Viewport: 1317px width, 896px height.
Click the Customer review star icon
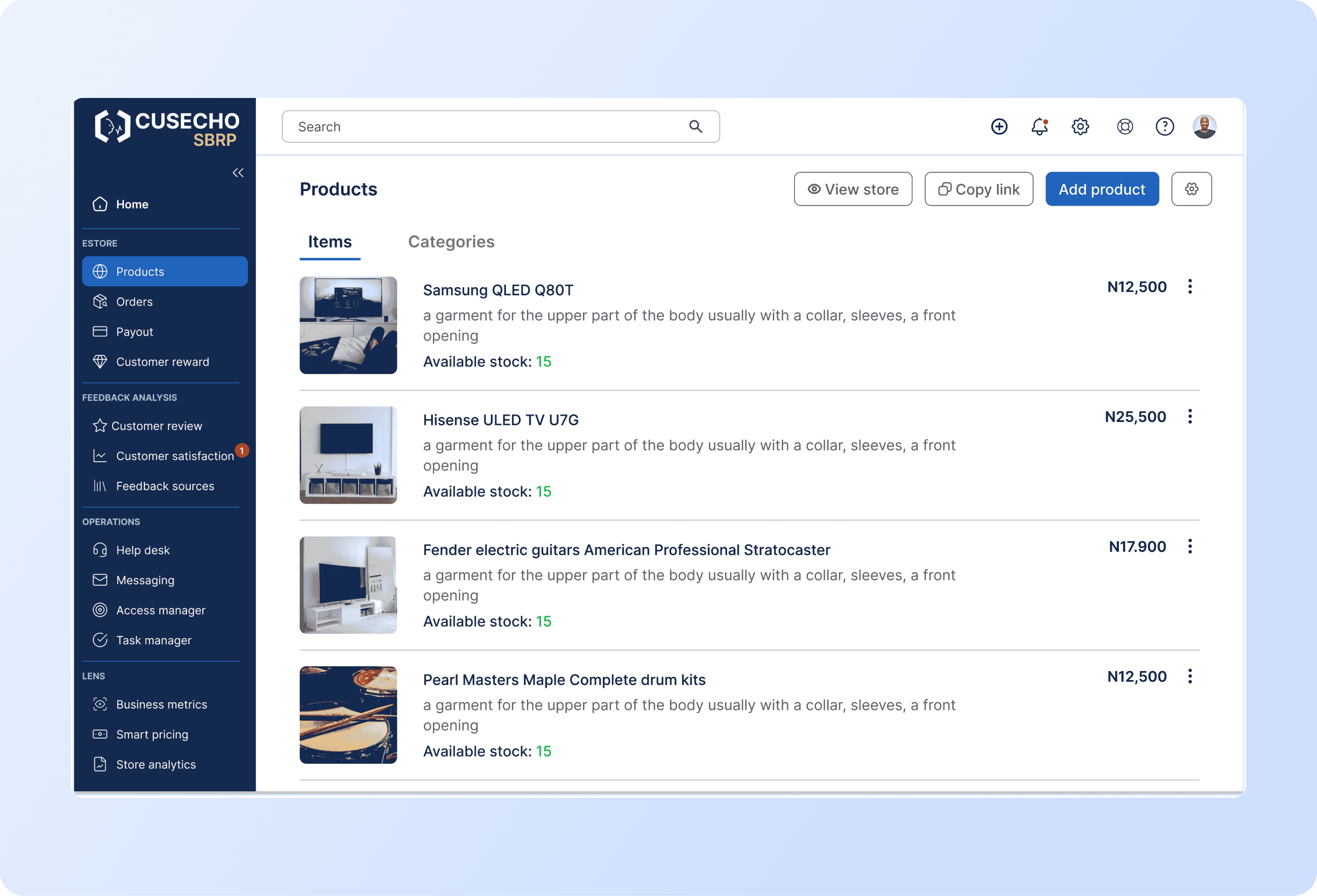pyautogui.click(x=100, y=426)
